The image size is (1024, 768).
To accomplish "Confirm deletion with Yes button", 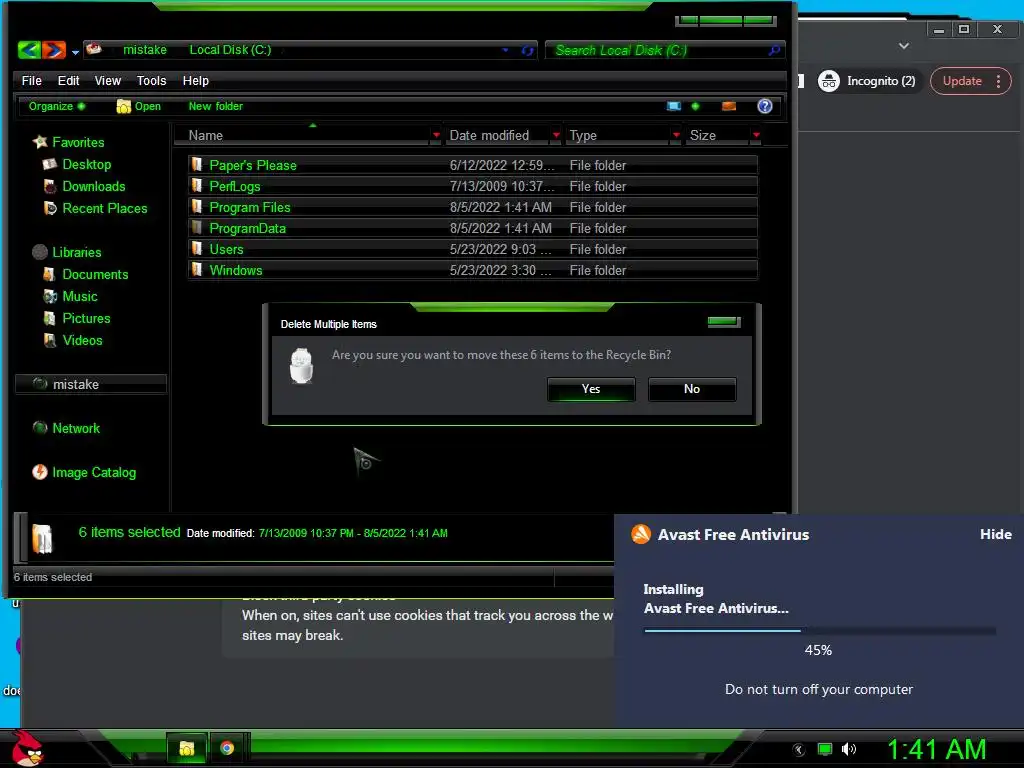I will click(x=591, y=389).
